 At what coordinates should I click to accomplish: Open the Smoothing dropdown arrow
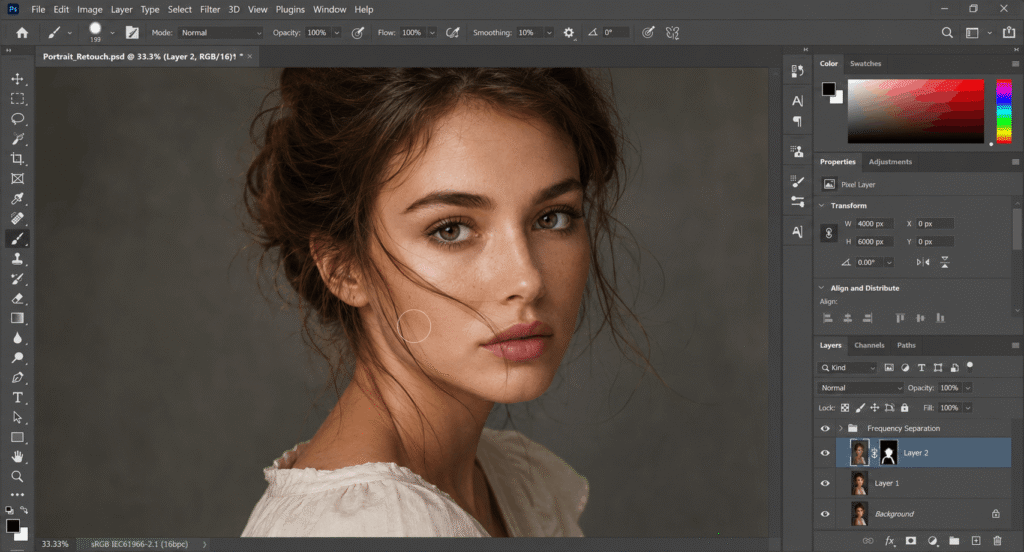549,33
